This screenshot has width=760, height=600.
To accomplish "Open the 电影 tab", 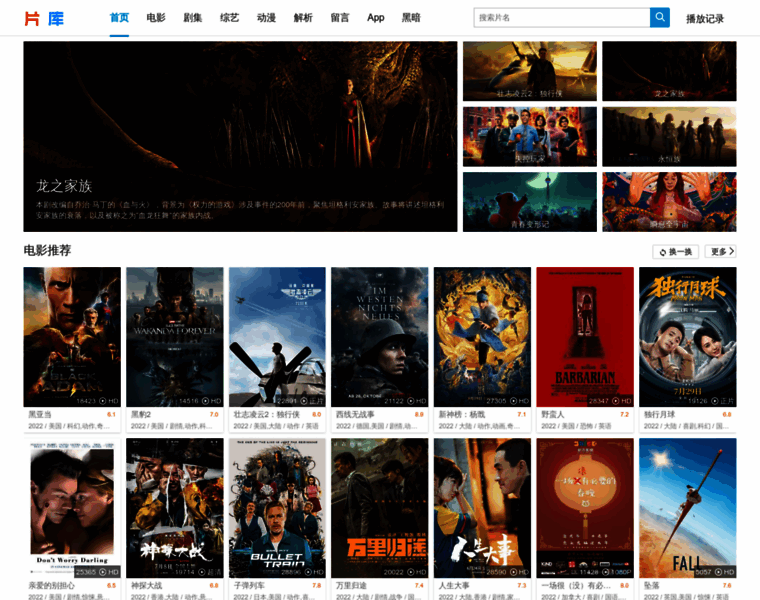I will point(156,18).
